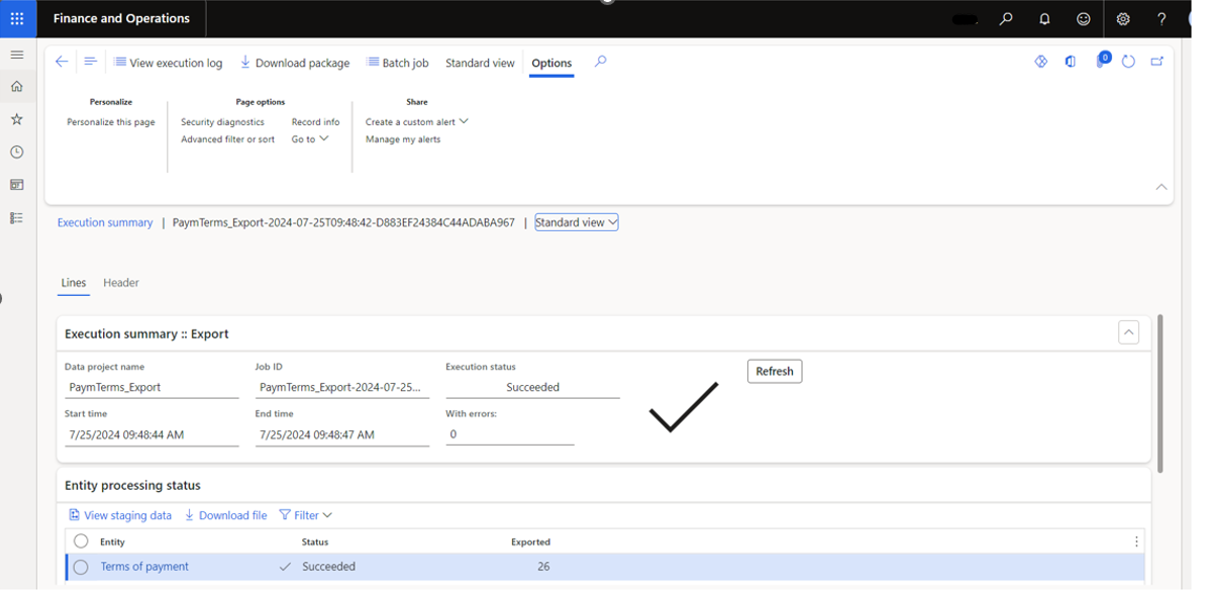The image size is (1209, 590).
Task: Expand the Standard view dropdown
Action: coord(577,222)
